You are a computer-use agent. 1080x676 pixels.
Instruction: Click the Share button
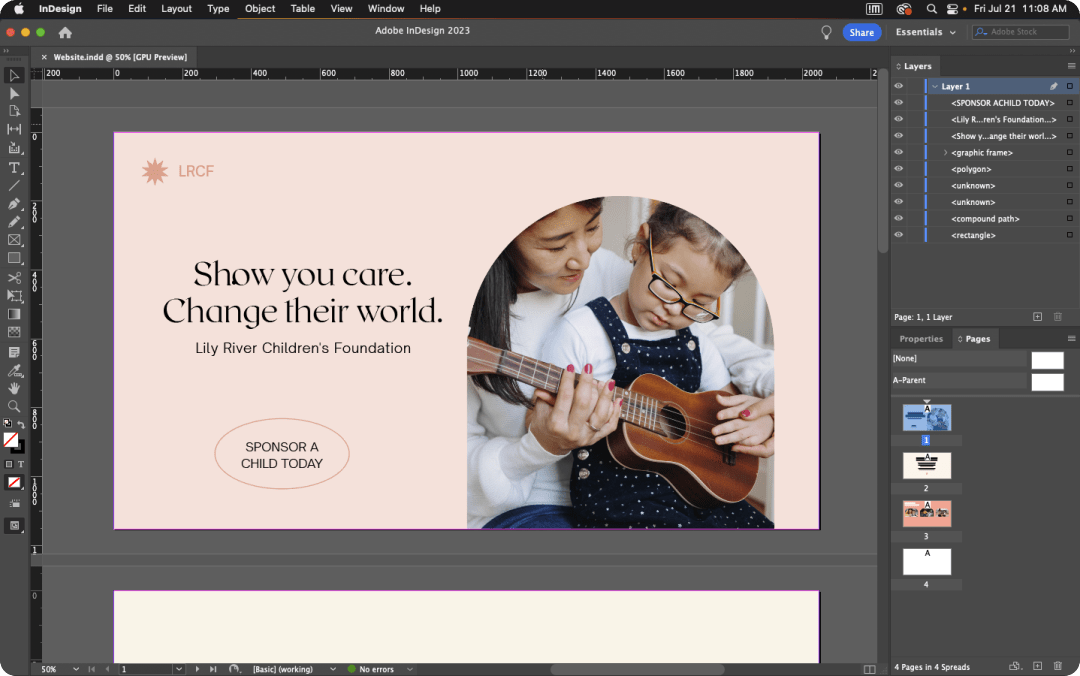[861, 32]
